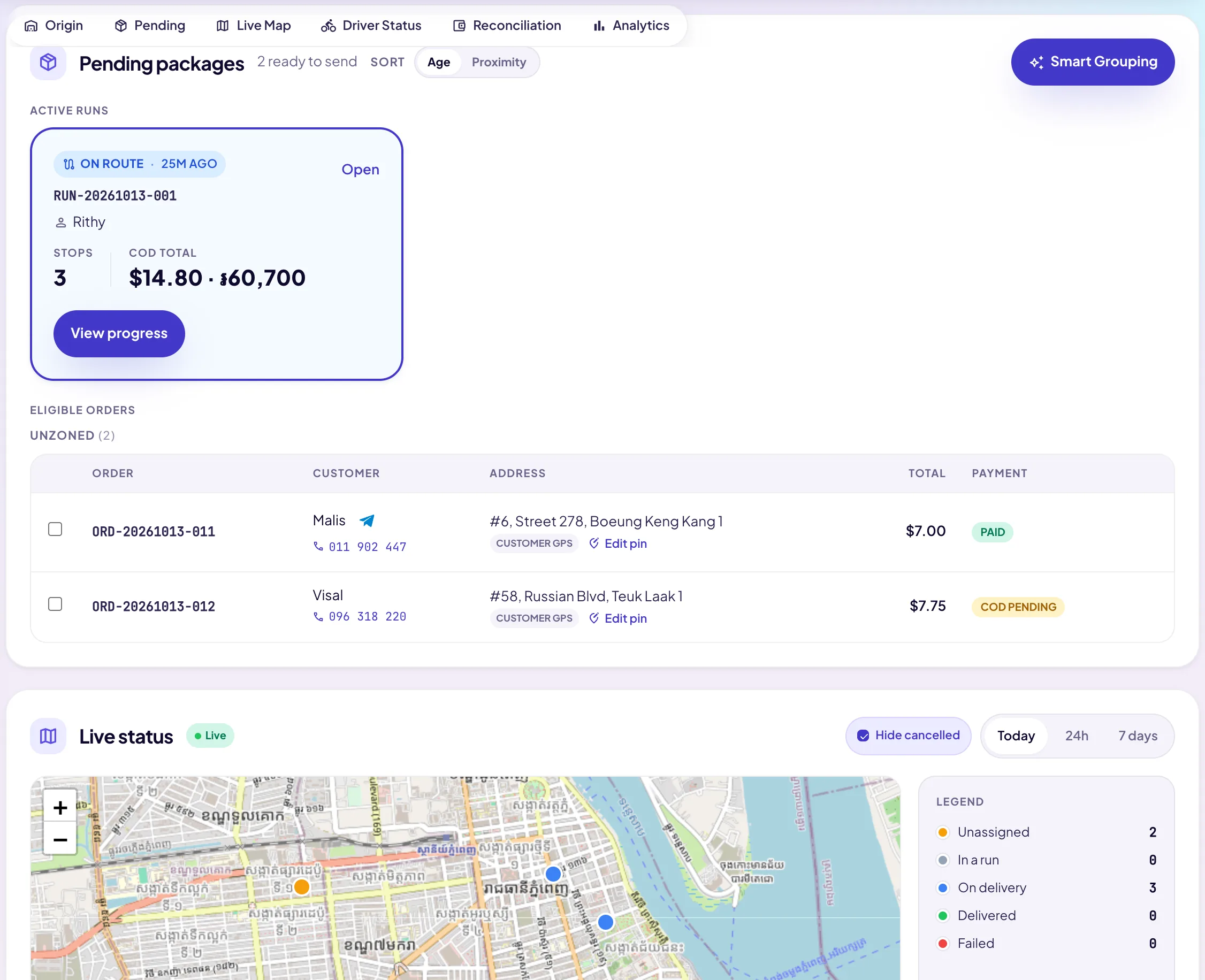Screen dimensions: 1205x980
Task: Click View progress button
Action: coord(119,333)
